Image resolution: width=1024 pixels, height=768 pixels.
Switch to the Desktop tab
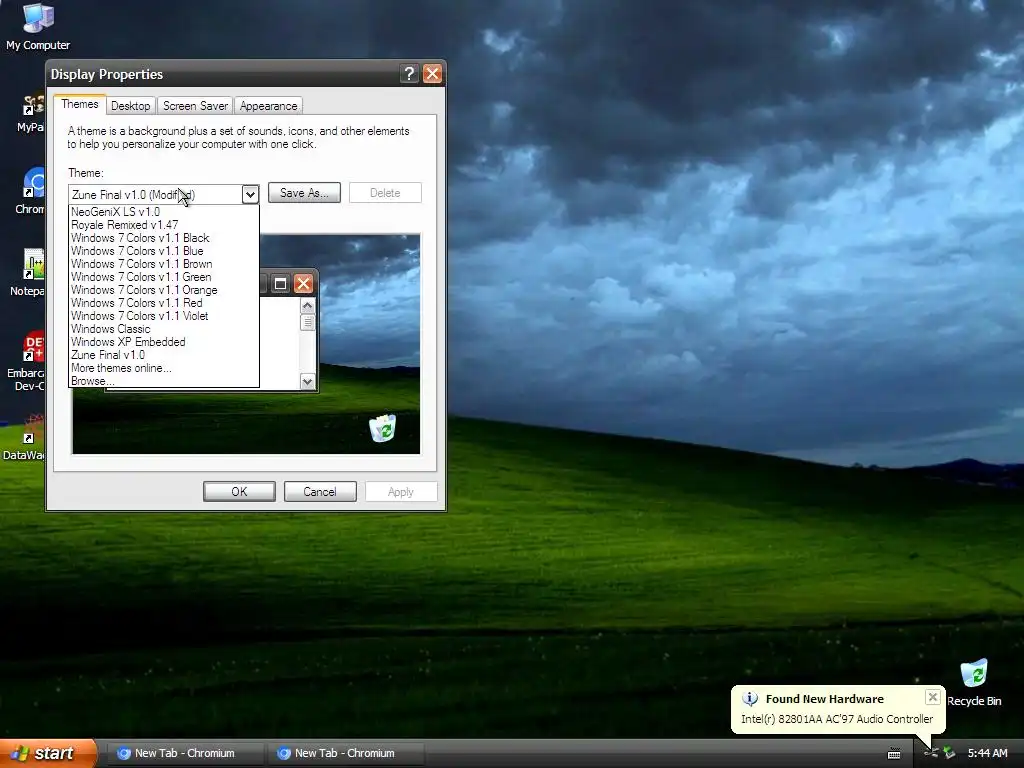coord(131,106)
